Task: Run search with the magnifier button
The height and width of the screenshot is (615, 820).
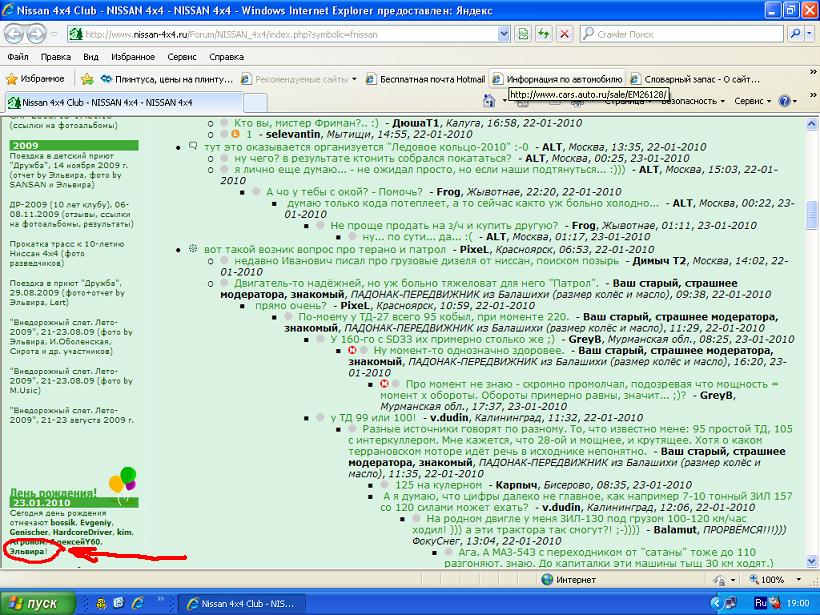Action: [795, 35]
